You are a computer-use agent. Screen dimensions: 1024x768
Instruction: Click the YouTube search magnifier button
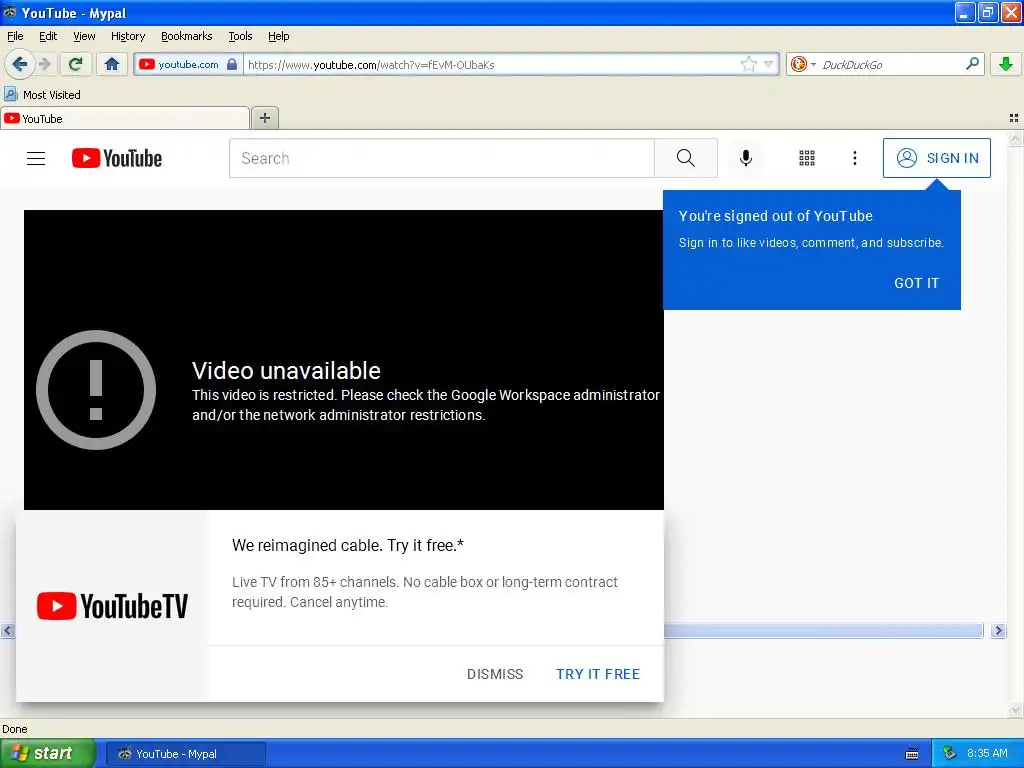pyautogui.click(x=686, y=158)
